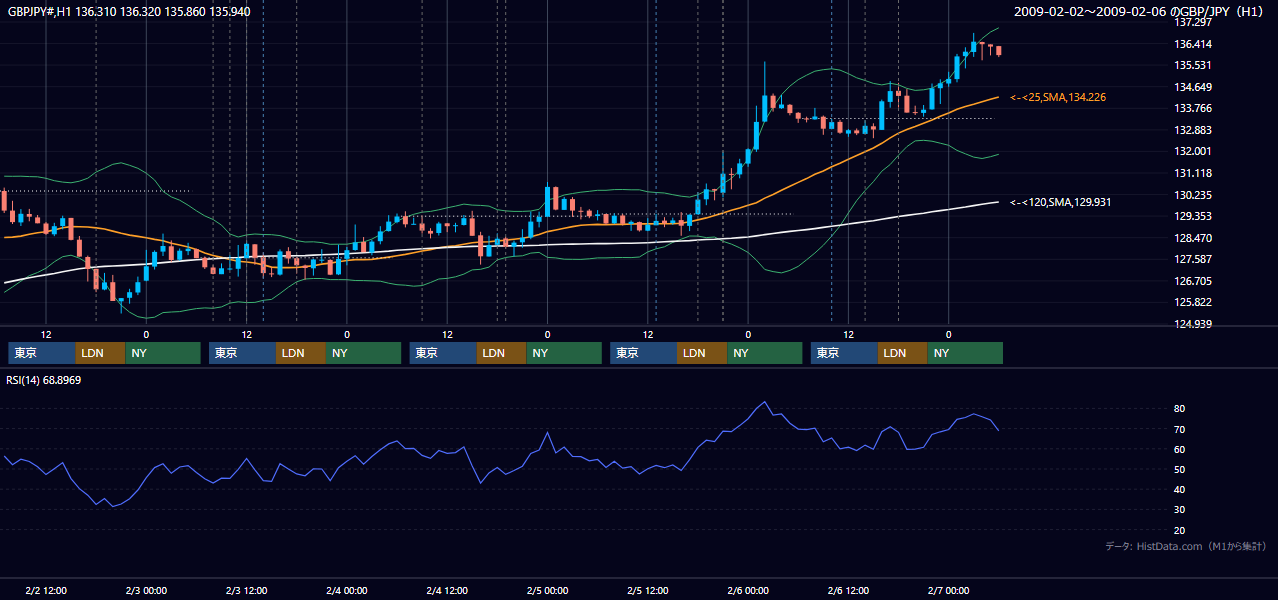Select the RSI(14) 68.8969 indicator label
This screenshot has width=1278, height=600.
point(44,380)
